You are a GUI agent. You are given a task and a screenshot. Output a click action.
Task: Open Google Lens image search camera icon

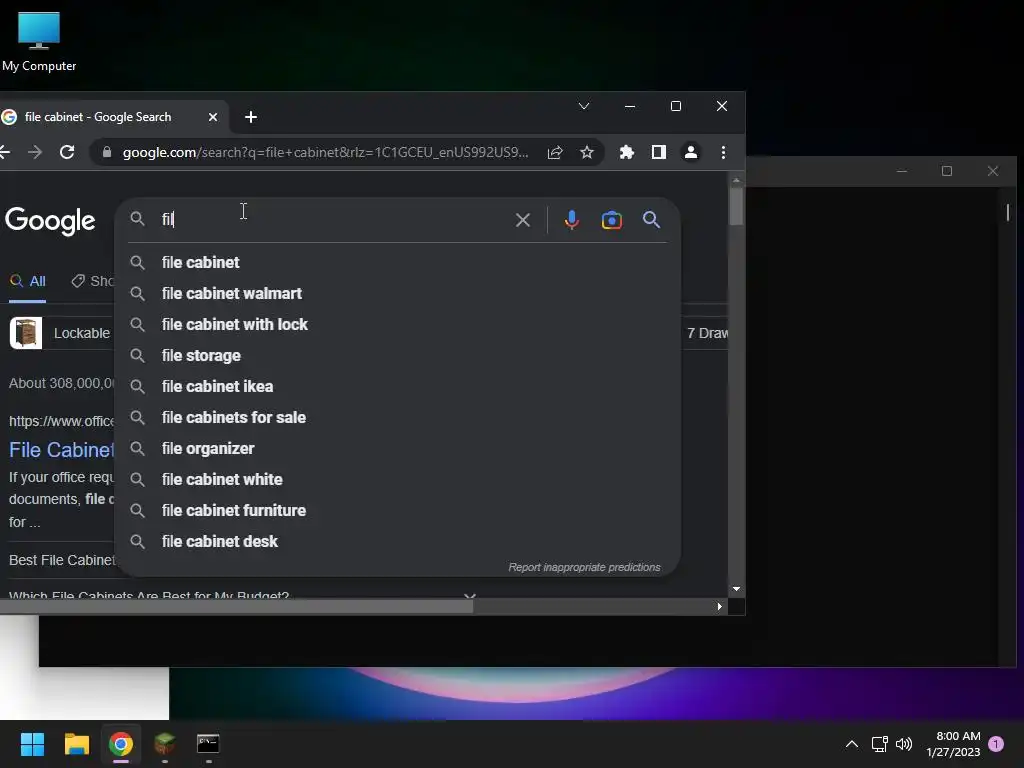click(x=611, y=220)
